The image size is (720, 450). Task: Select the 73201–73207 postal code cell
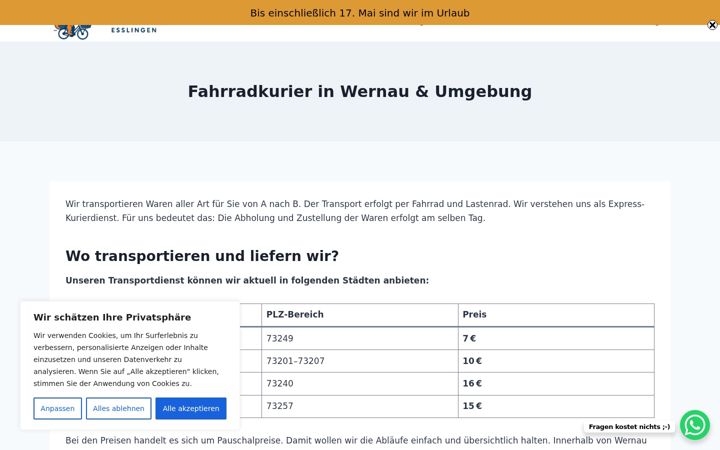(x=360, y=361)
